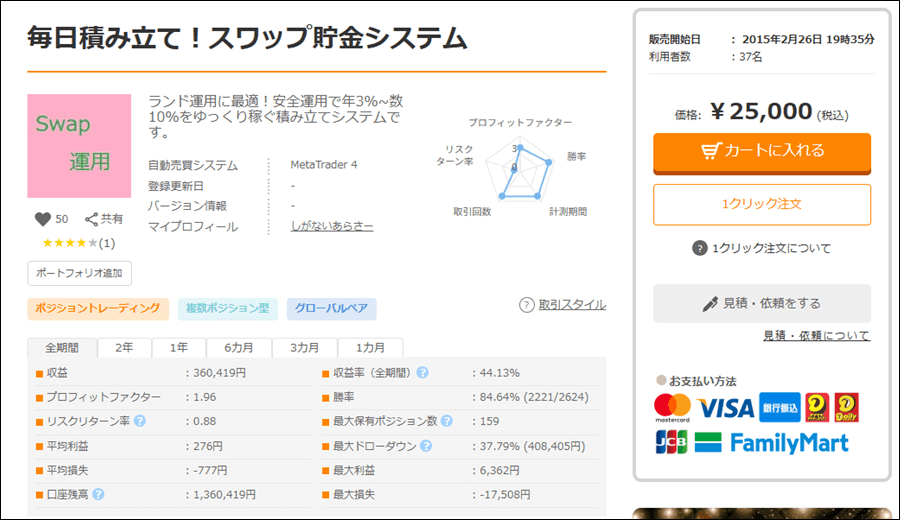Click the question icon for 1クリック注文について
Image resolution: width=900 pixels, height=520 pixels.
pyautogui.click(x=699, y=248)
